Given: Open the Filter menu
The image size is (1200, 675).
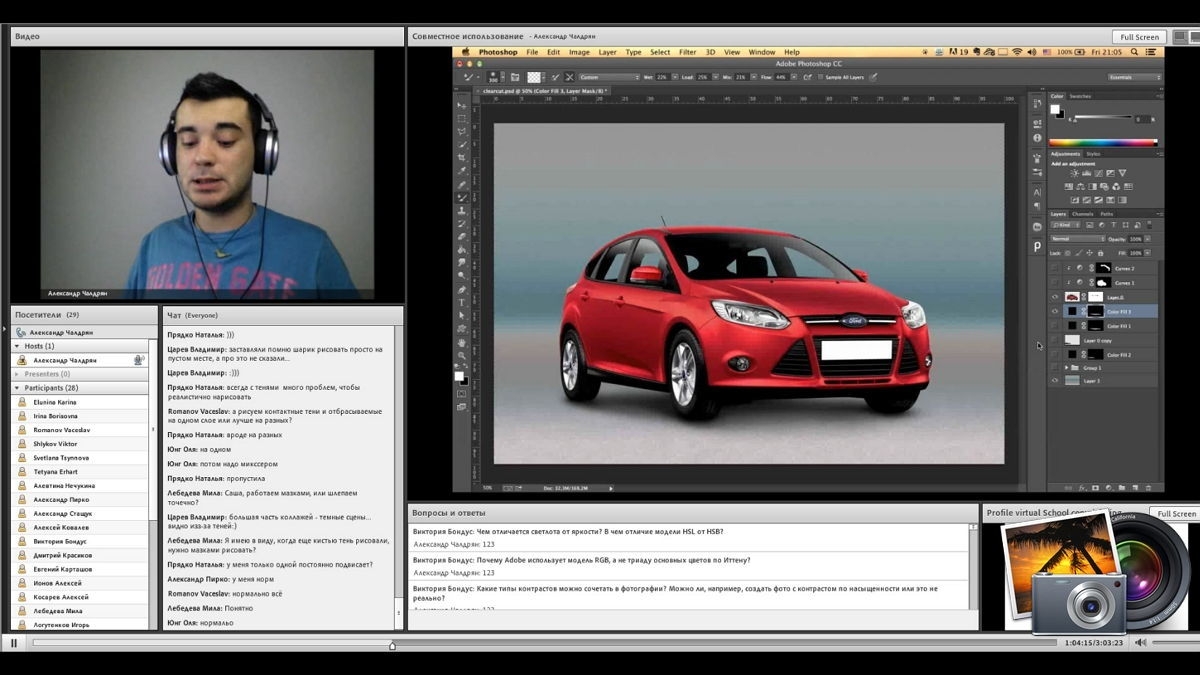Looking at the screenshot, I should coord(688,52).
